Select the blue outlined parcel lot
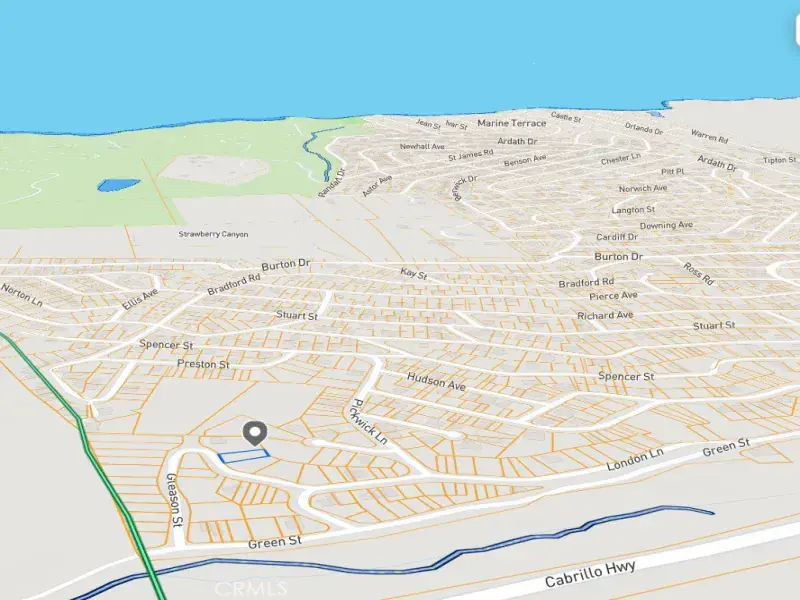 click(x=244, y=456)
